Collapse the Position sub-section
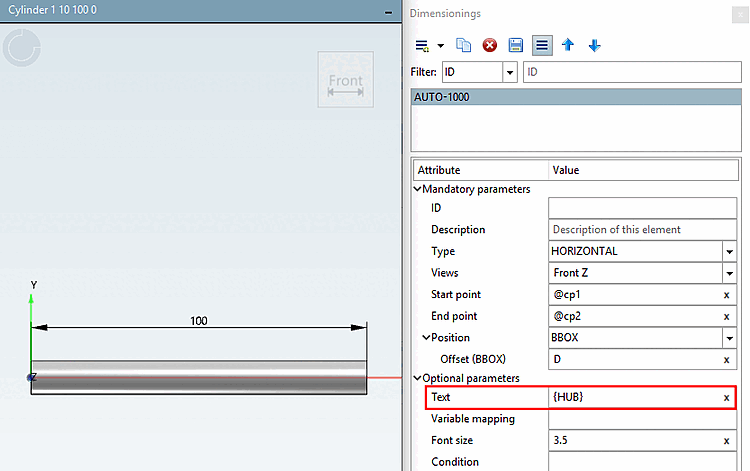Viewport: 750px width, 471px height. point(426,338)
